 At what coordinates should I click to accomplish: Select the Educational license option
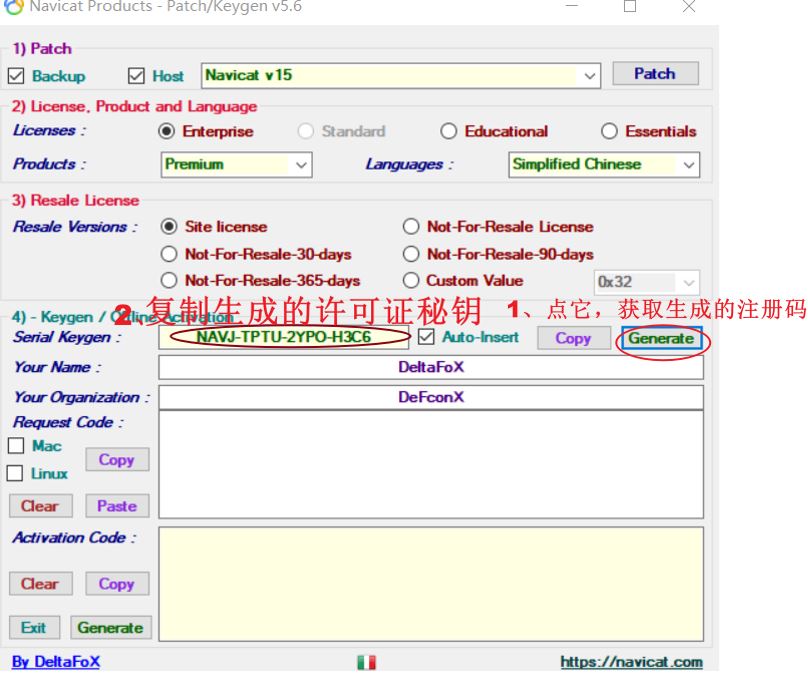coord(448,131)
